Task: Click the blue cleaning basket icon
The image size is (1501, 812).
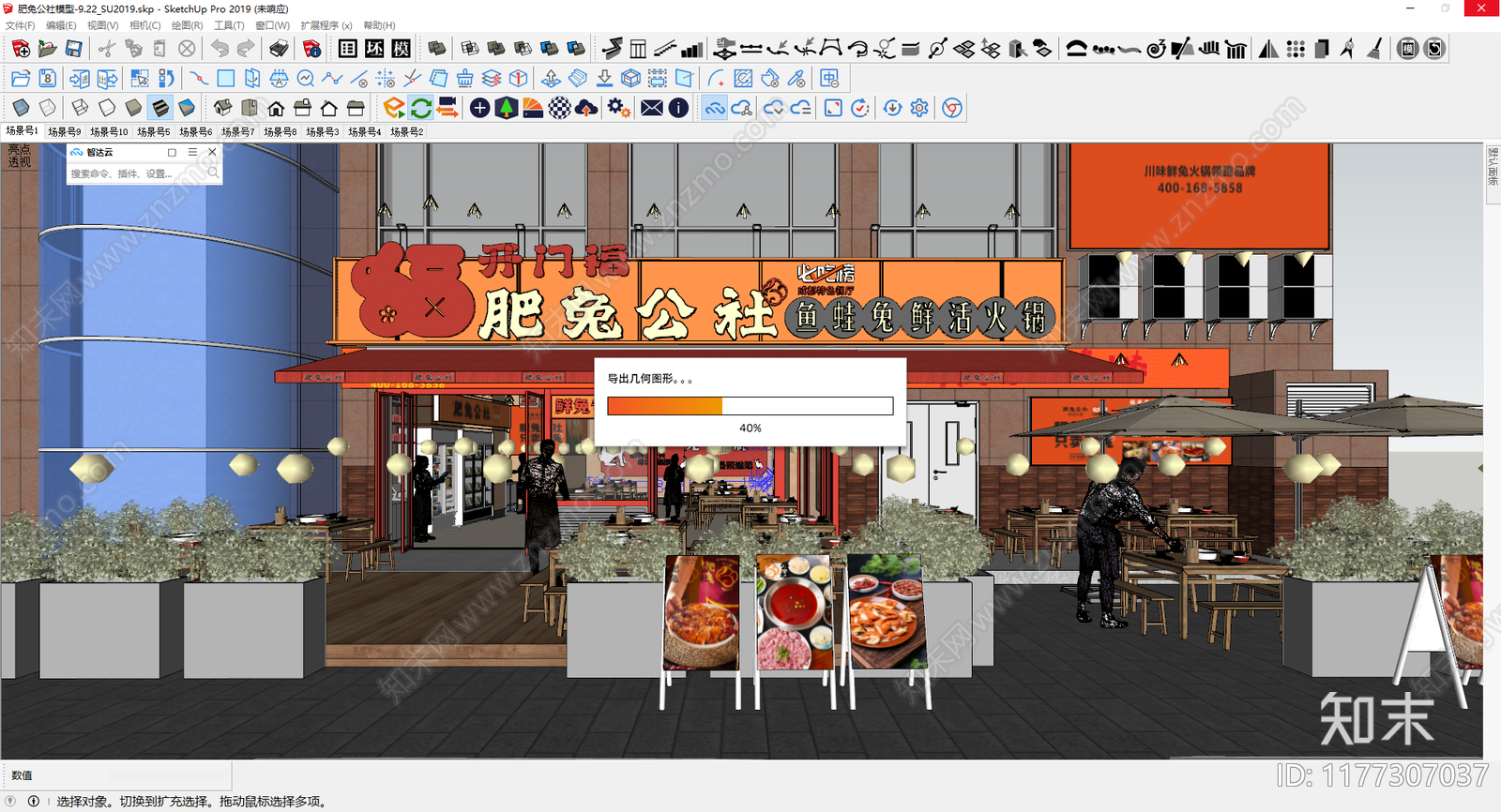Action: (464, 79)
